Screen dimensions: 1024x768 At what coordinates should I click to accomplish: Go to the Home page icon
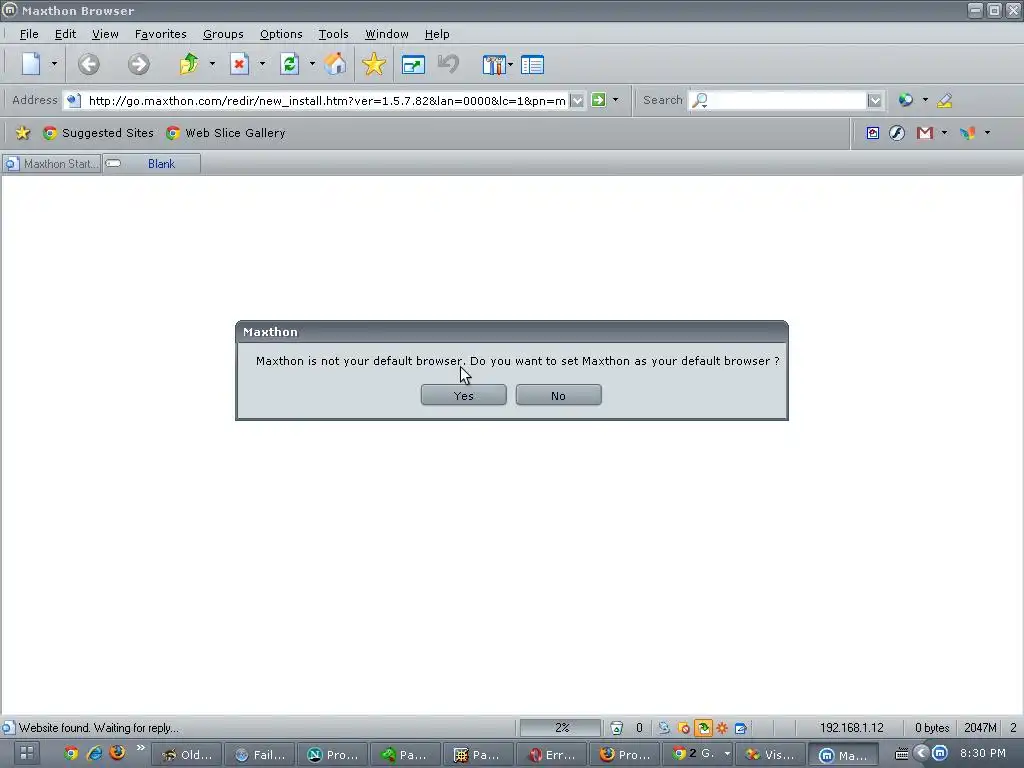click(x=335, y=64)
